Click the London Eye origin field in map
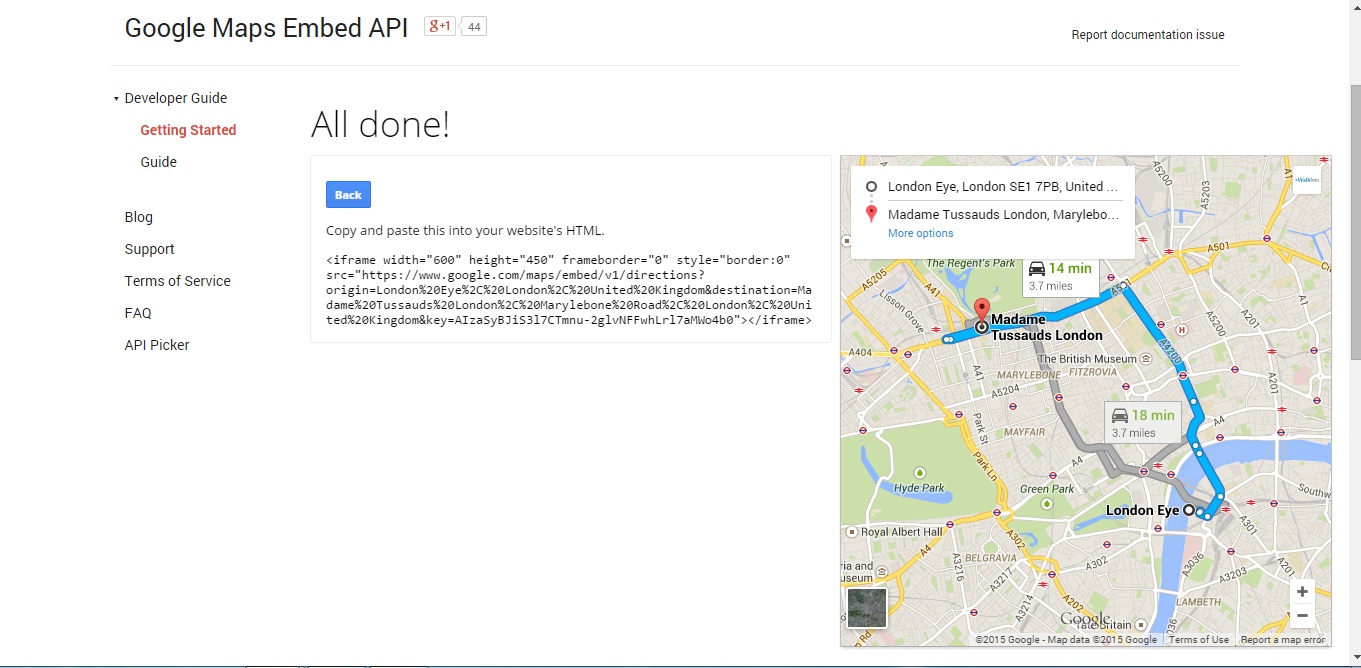 pyautogui.click(x=1003, y=187)
